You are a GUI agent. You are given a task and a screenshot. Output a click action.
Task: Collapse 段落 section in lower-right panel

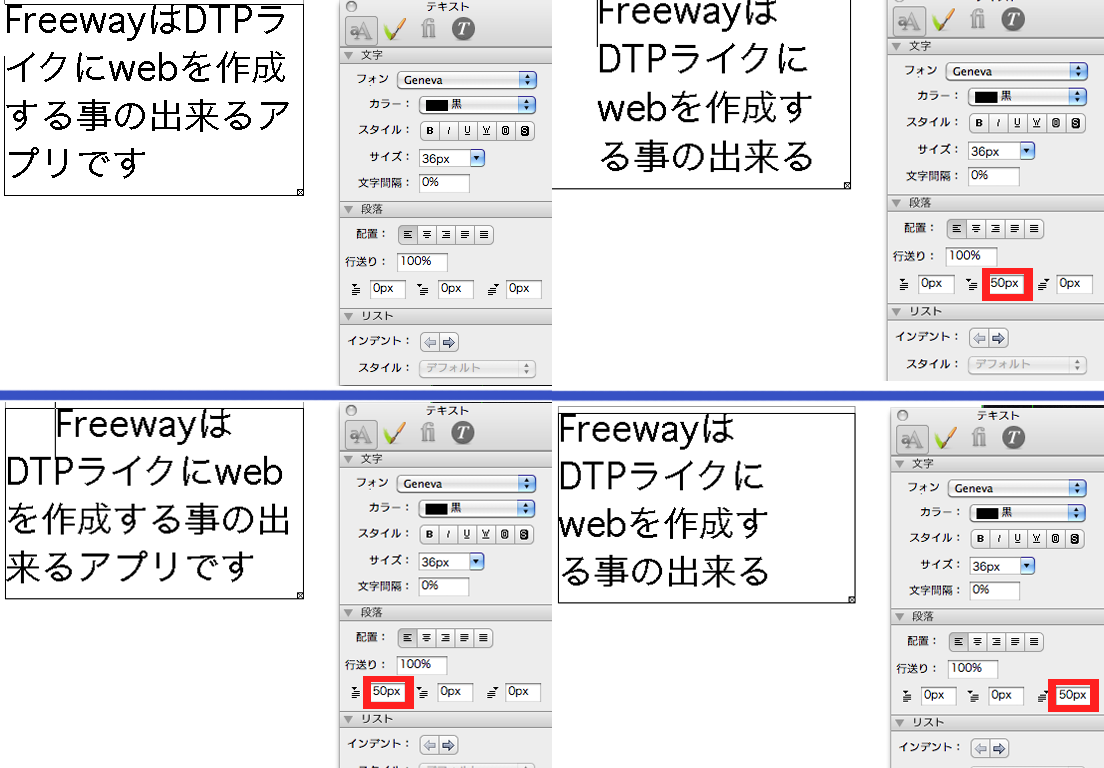point(899,617)
